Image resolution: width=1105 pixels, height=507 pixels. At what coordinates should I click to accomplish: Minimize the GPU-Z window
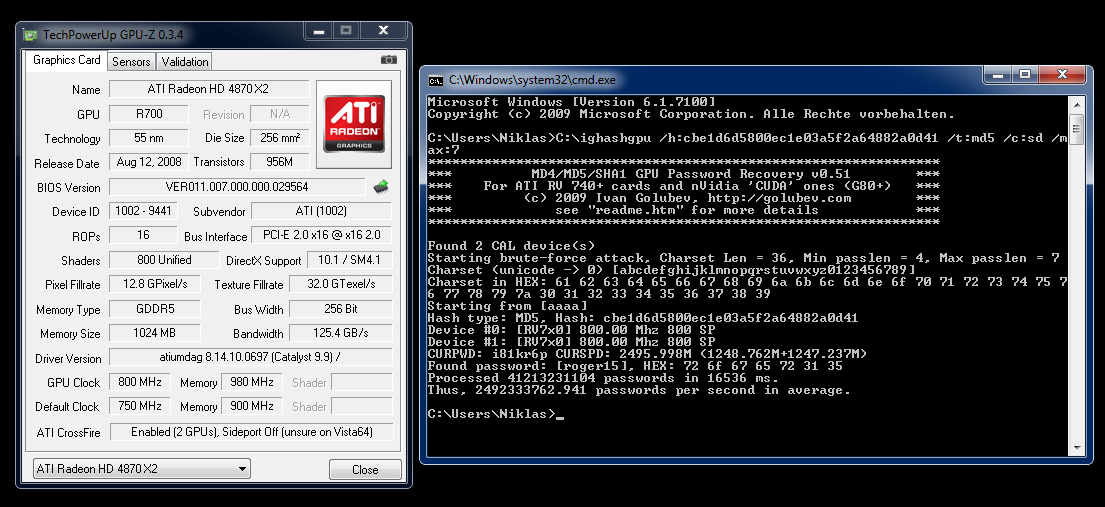pos(319,30)
